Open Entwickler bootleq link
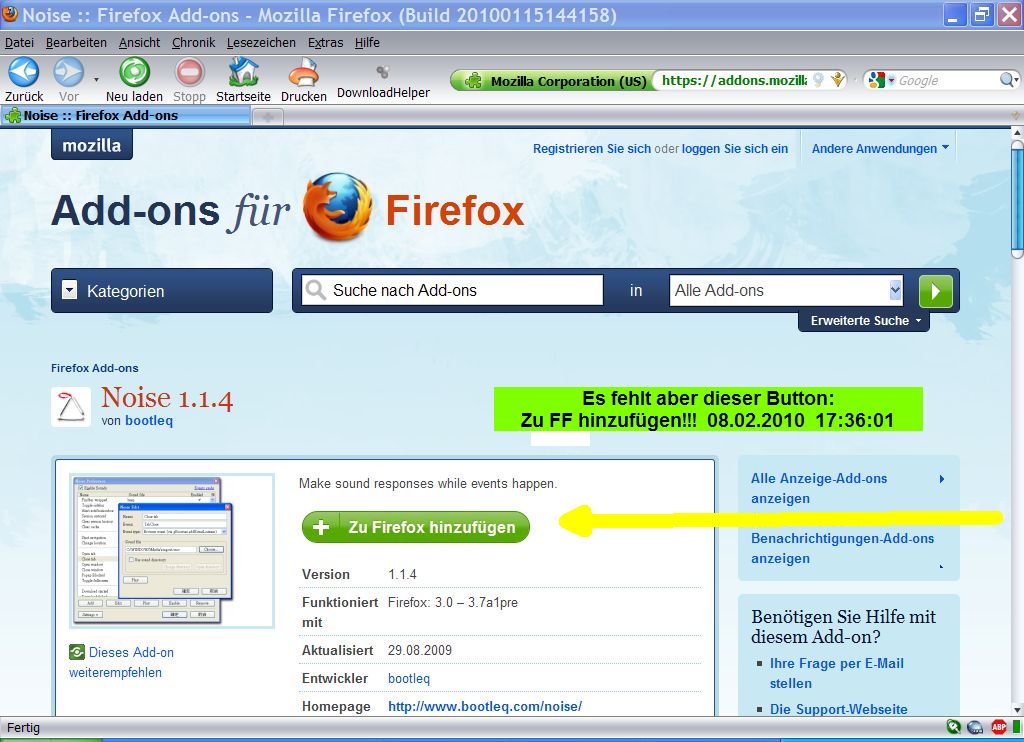 tap(409, 679)
